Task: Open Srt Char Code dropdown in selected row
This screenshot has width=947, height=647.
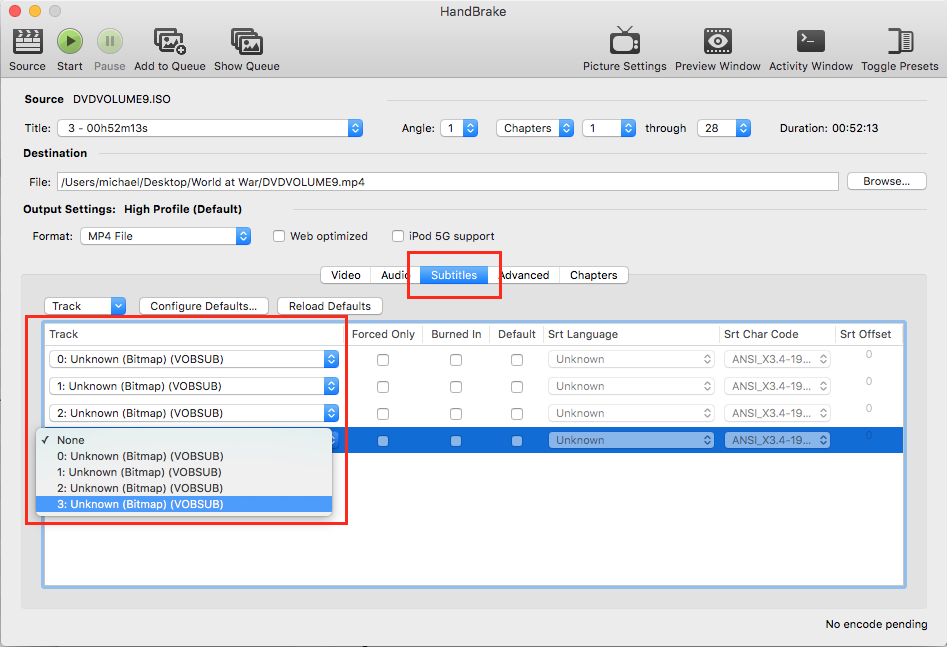Action: pyautogui.click(x=777, y=440)
